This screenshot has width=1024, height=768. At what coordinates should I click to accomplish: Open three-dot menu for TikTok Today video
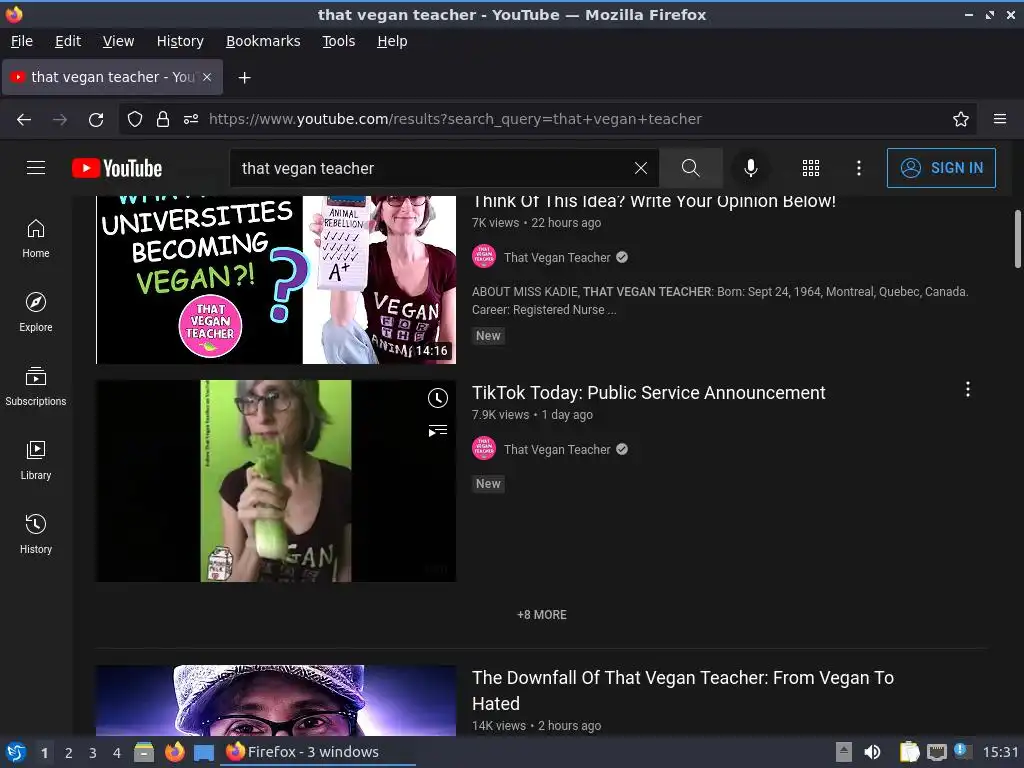[x=967, y=390]
